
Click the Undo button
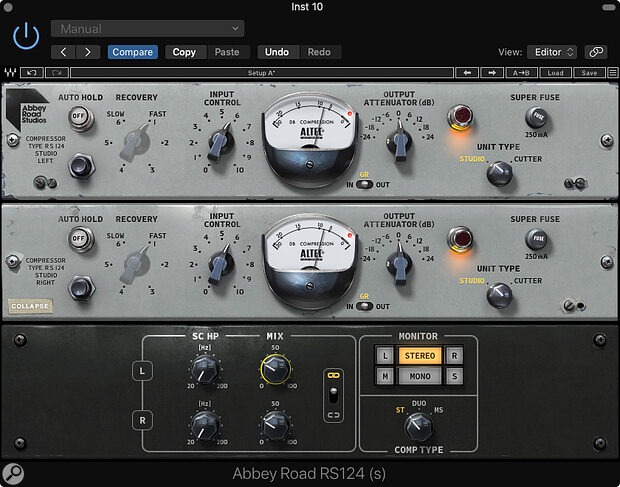coord(277,52)
